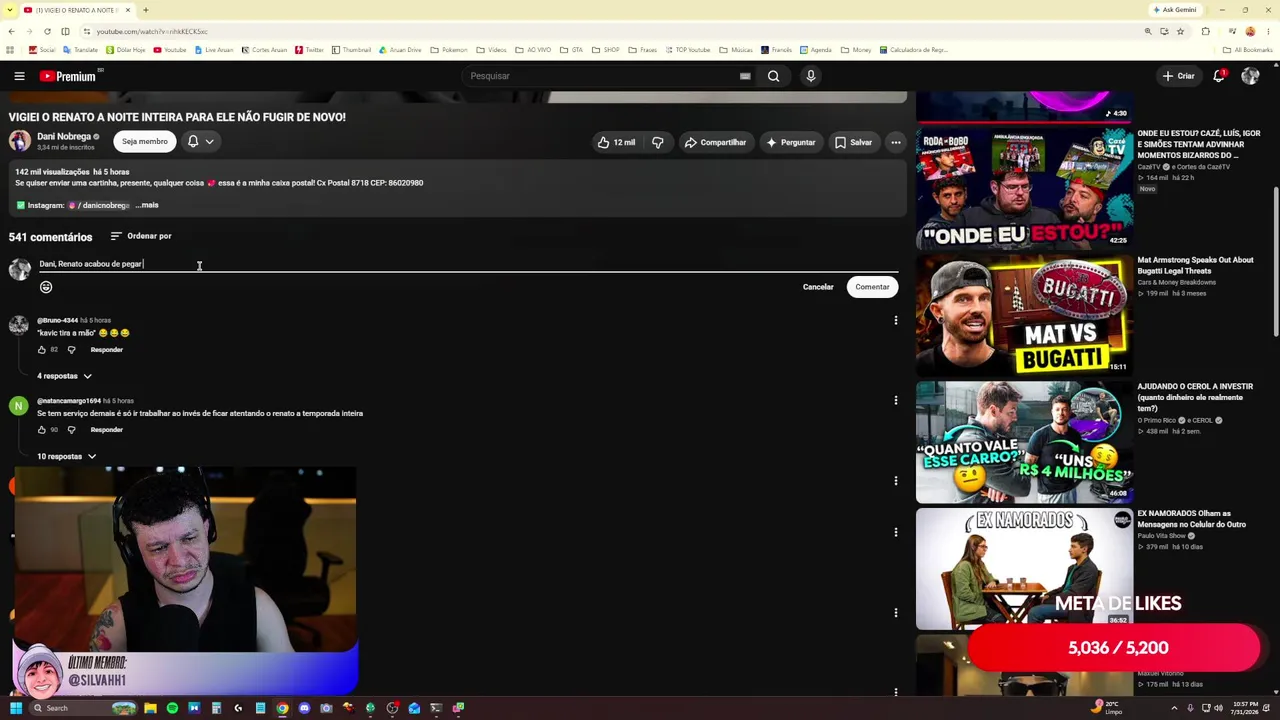
Task: Open YouTube notifications bell
Action: 1218,76
